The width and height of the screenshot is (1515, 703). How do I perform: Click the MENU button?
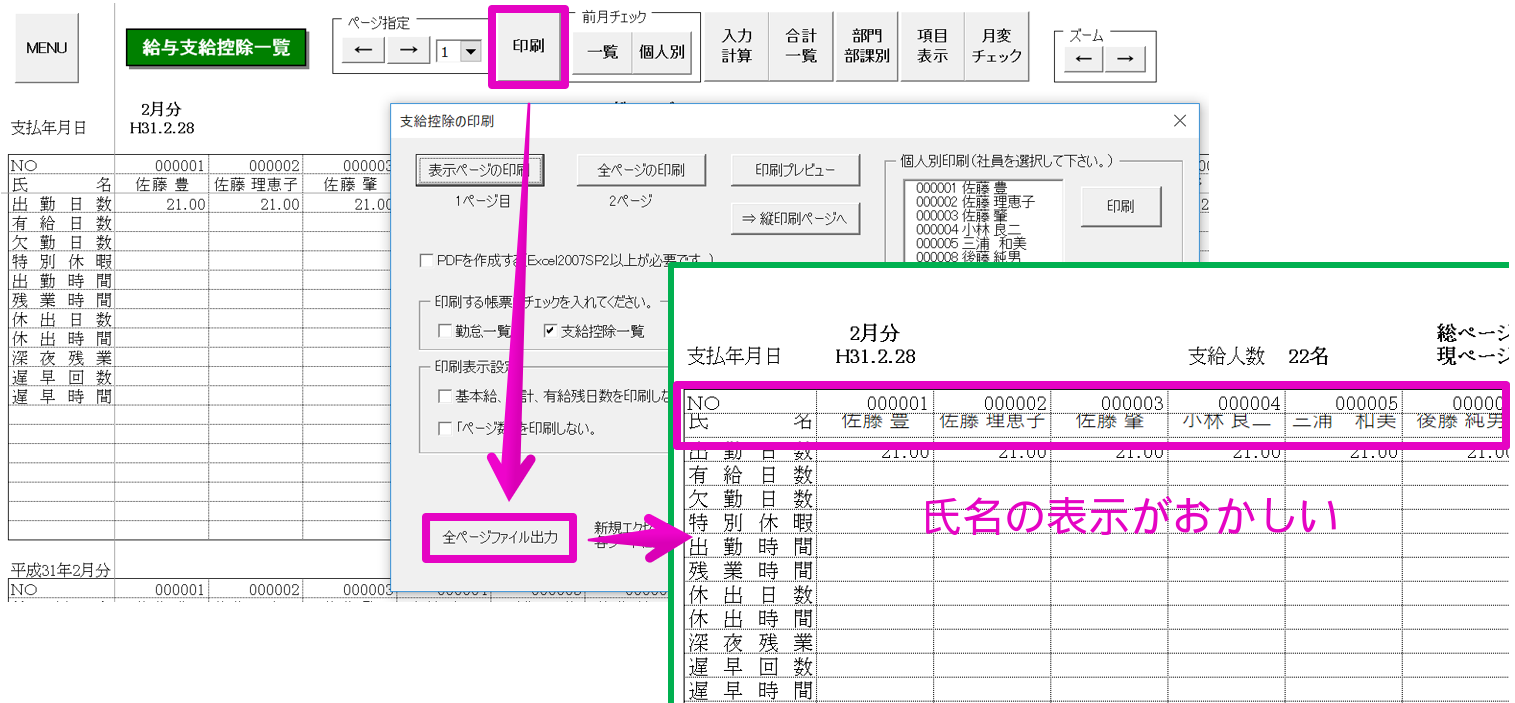(47, 48)
